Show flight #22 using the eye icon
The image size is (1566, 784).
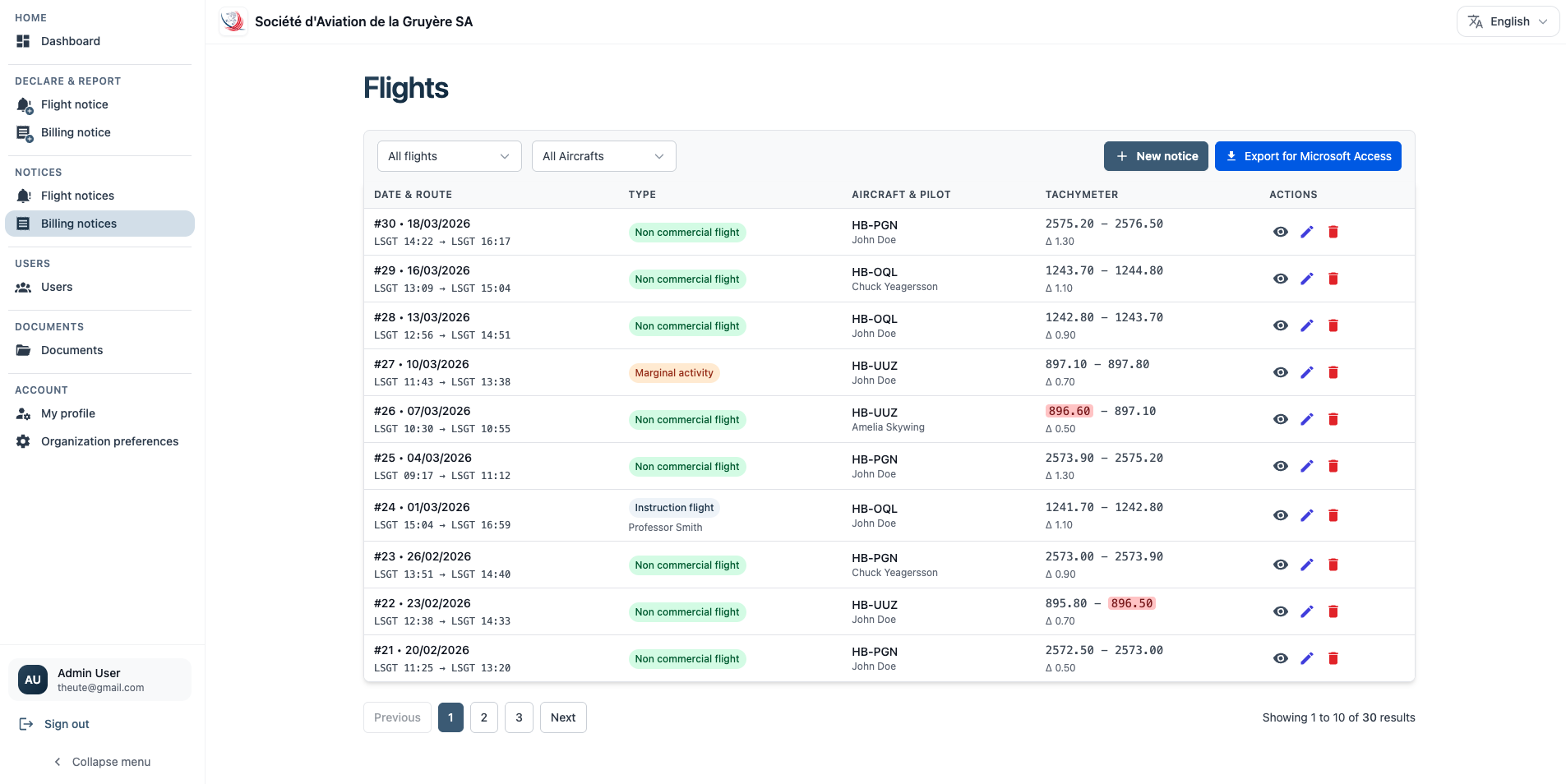(x=1281, y=611)
